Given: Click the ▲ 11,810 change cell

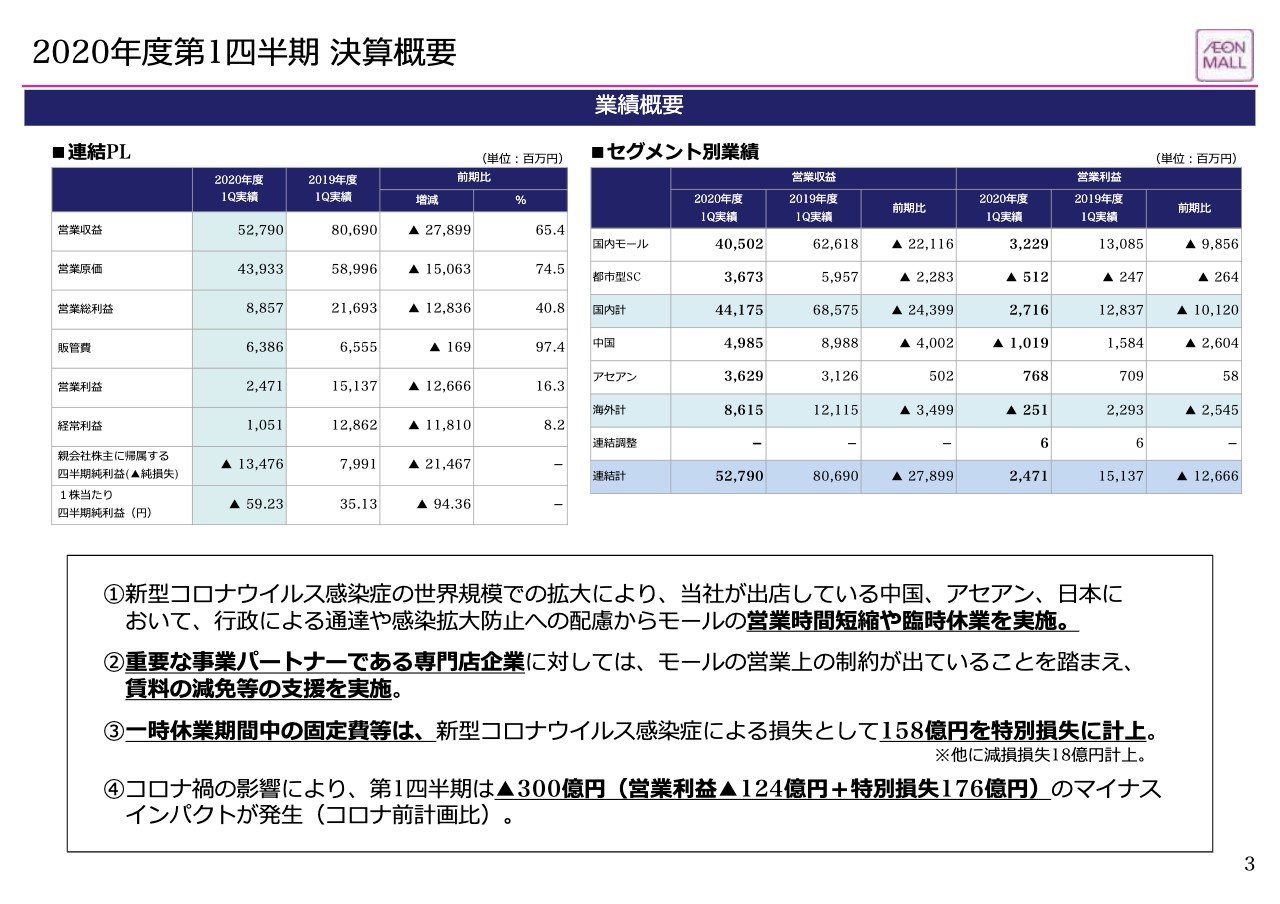Looking at the screenshot, I should pyautogui.click(x=440, y=425).
